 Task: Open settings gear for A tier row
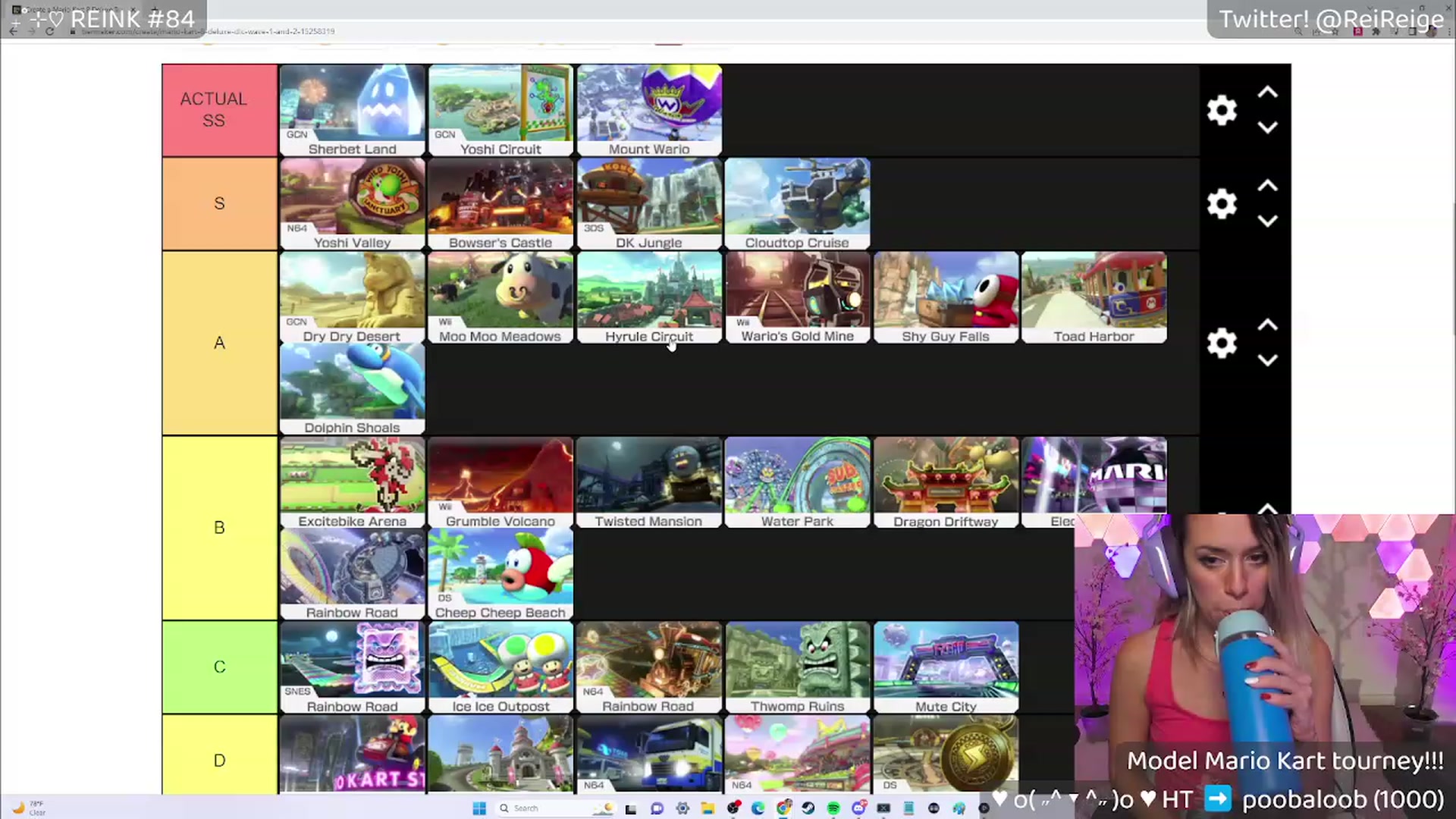point(1222,344)
